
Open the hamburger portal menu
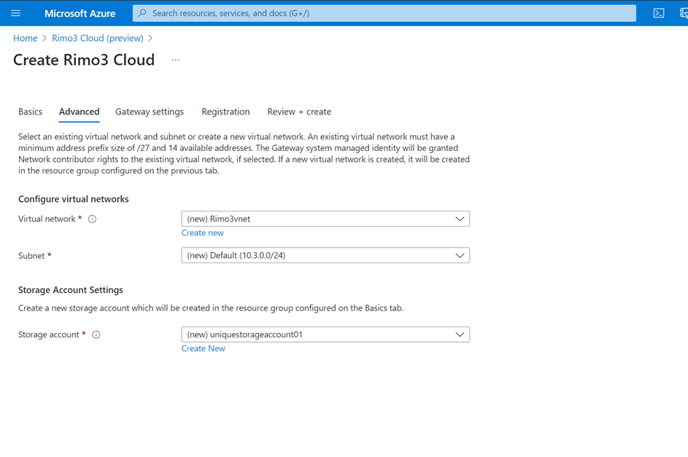point(16,13)
